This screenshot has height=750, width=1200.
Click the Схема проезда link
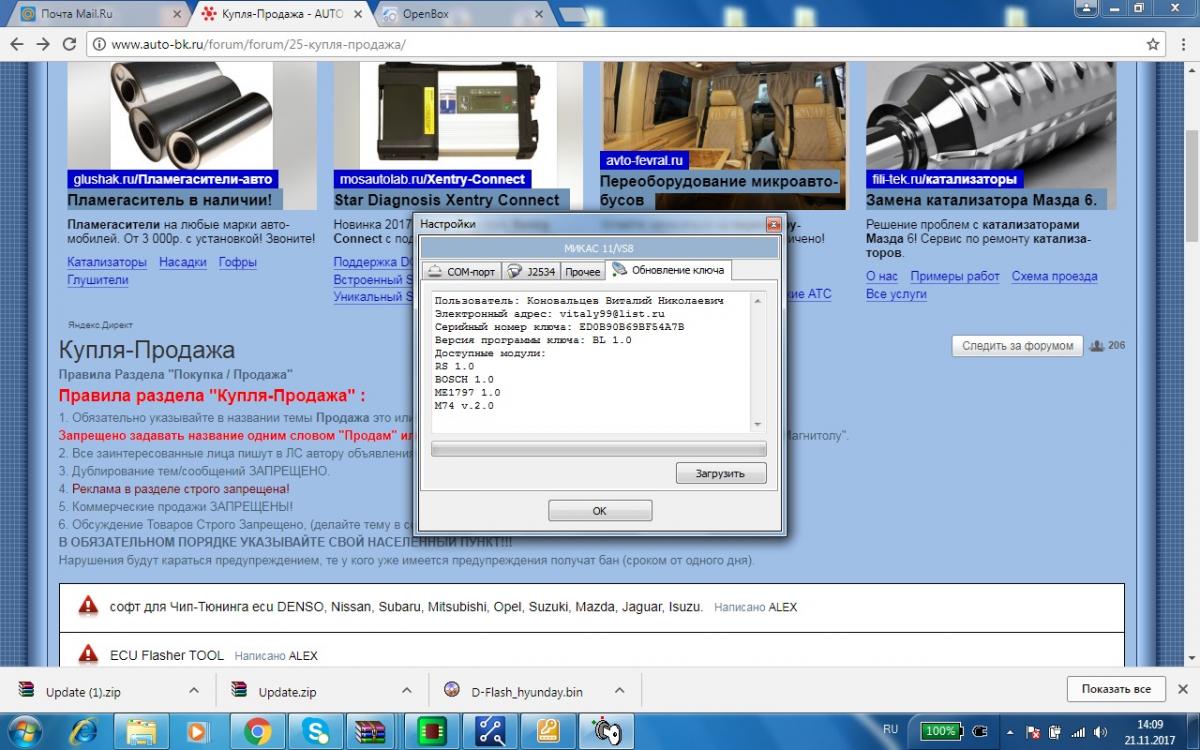[1055, 276]
